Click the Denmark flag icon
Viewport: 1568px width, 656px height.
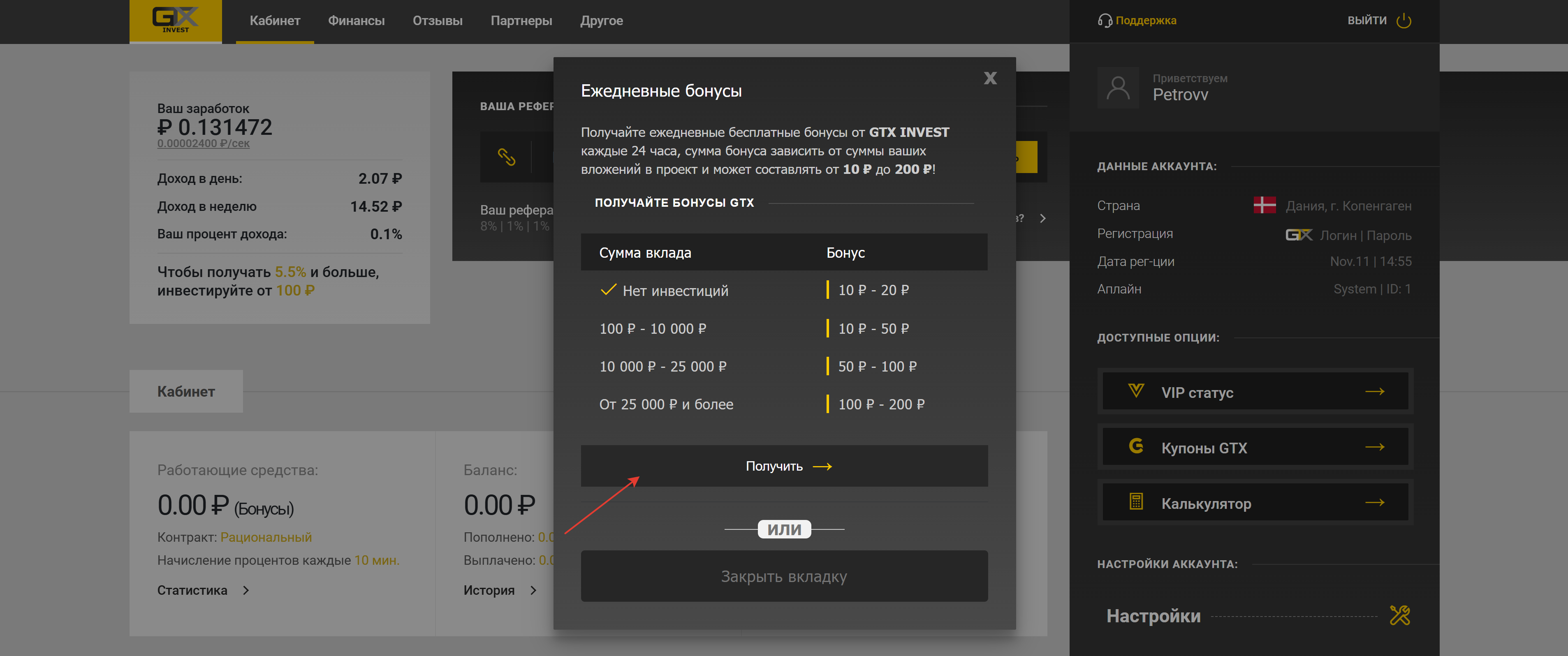pyautogui.click(x=1264, y=205)
